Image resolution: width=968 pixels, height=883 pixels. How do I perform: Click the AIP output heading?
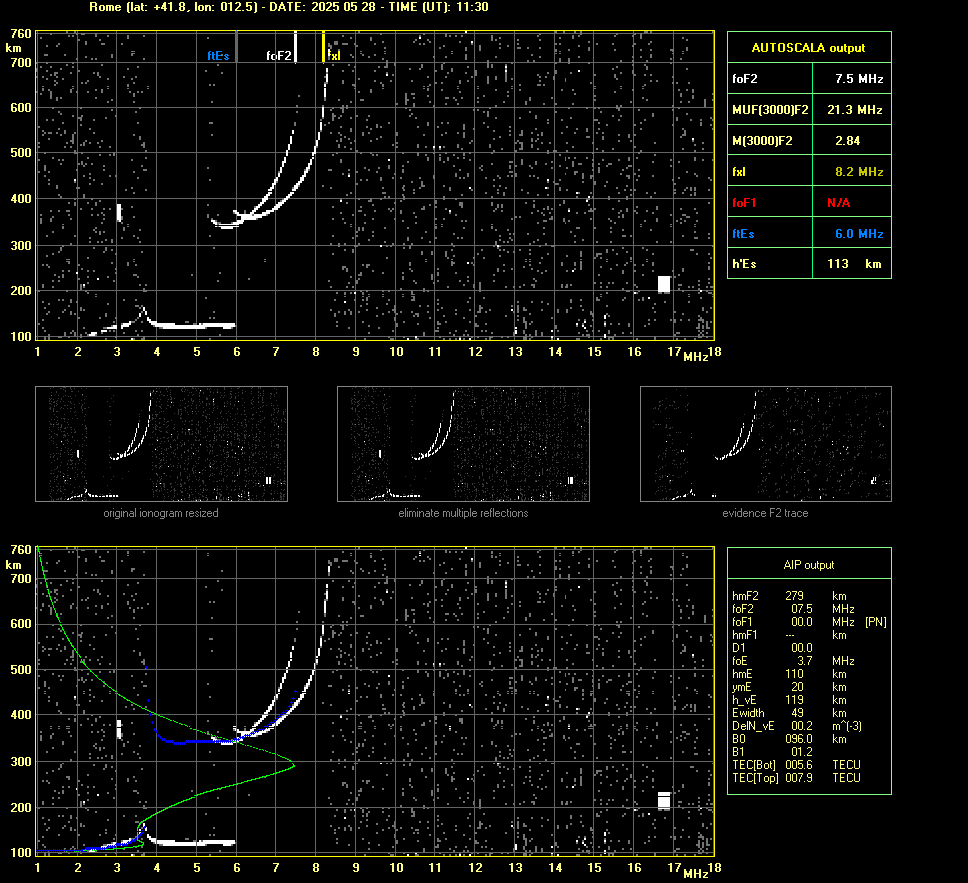[808, 565]
